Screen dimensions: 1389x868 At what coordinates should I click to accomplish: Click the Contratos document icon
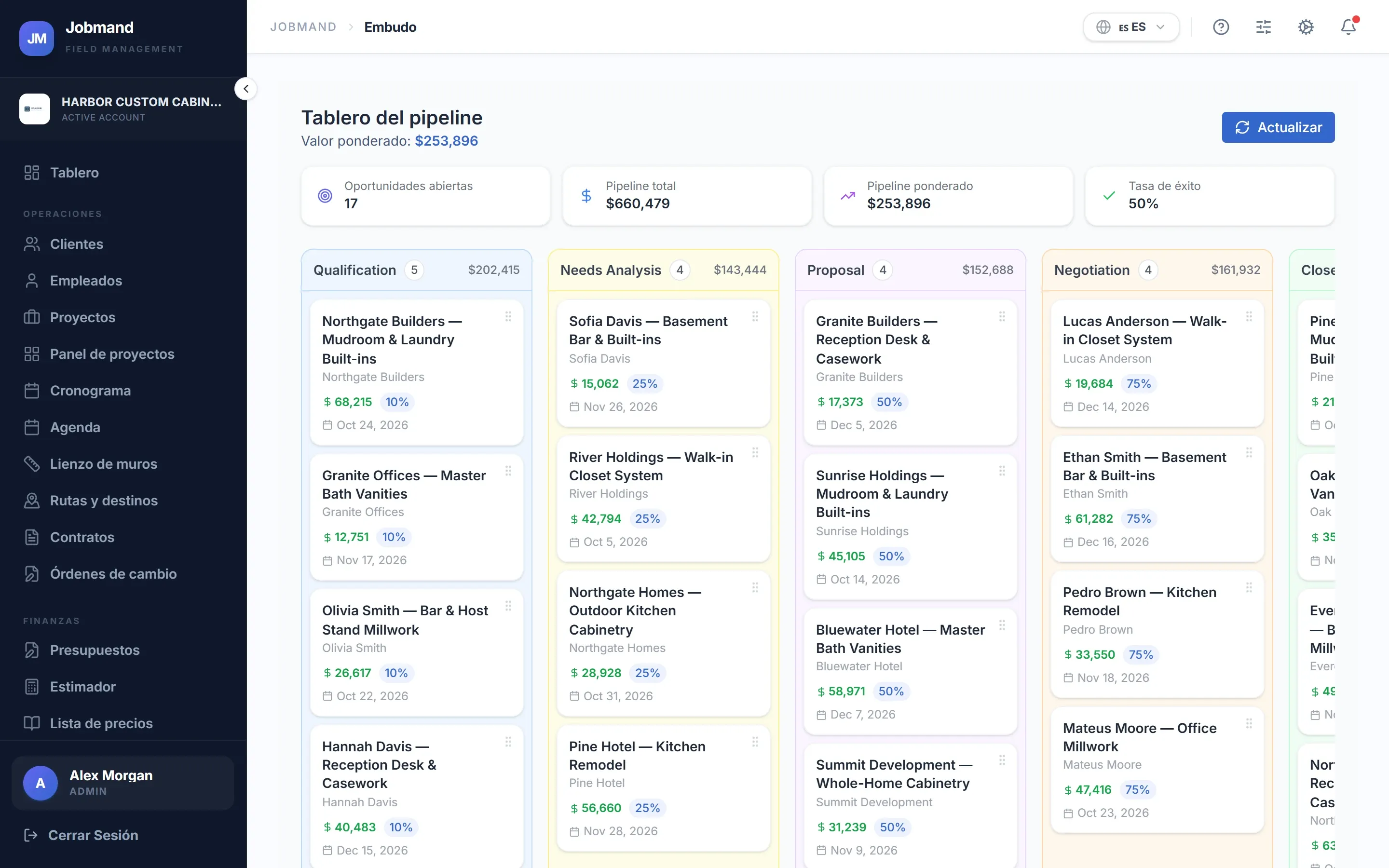point(31,537)
